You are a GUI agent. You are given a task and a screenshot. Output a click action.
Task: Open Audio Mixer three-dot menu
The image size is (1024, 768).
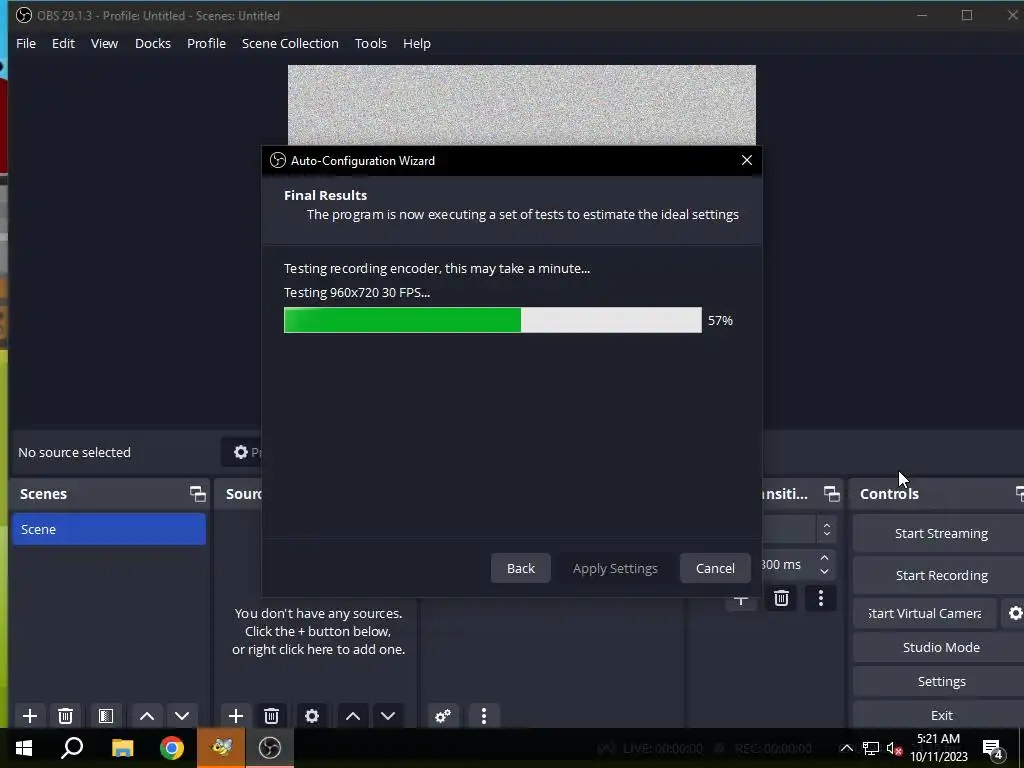point(484,716)
